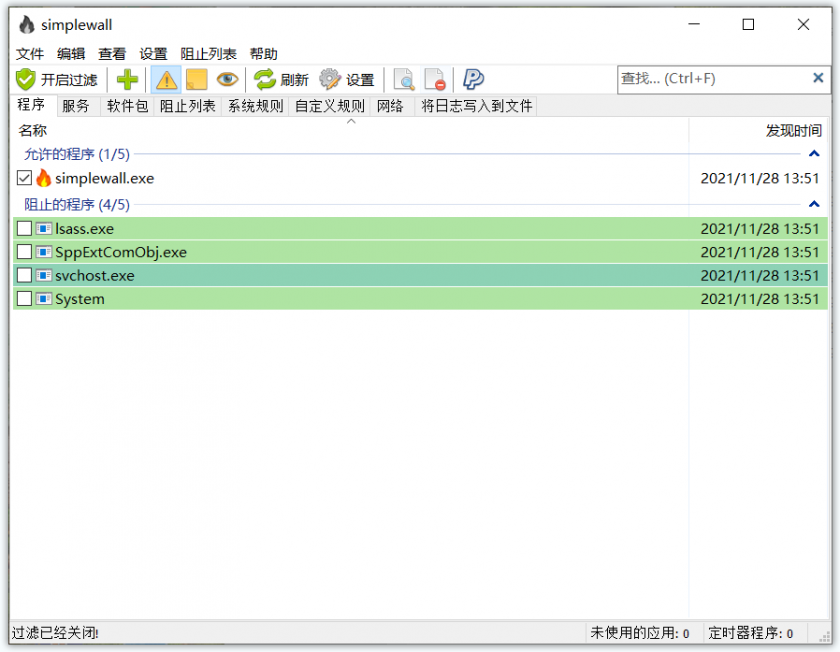Viewport: 840px width, 652px height.
Task: Switch to the 自定义规则 tab
Action: click(x=329, y=106)
